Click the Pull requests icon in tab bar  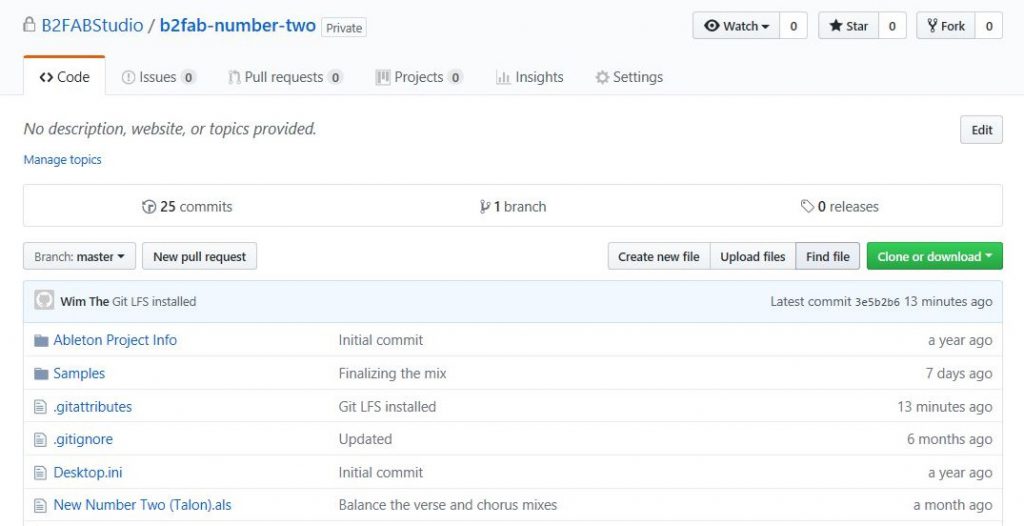[x=234, y=77]
